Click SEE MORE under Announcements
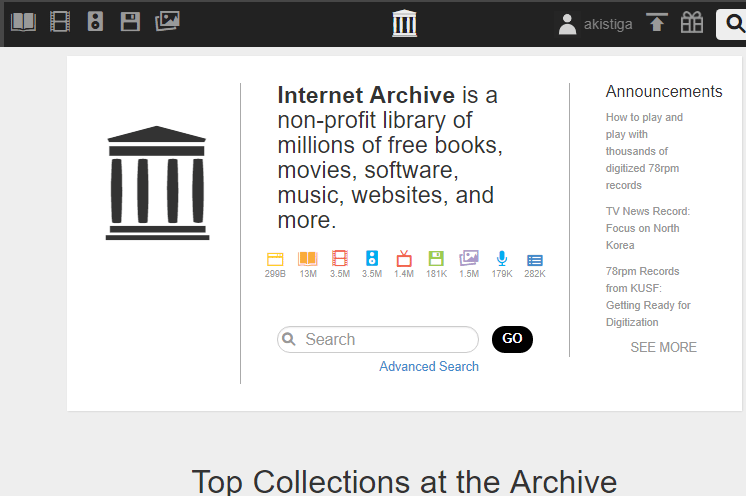The width and height of the screenshot is (746, 496). (x=663, y=348)
